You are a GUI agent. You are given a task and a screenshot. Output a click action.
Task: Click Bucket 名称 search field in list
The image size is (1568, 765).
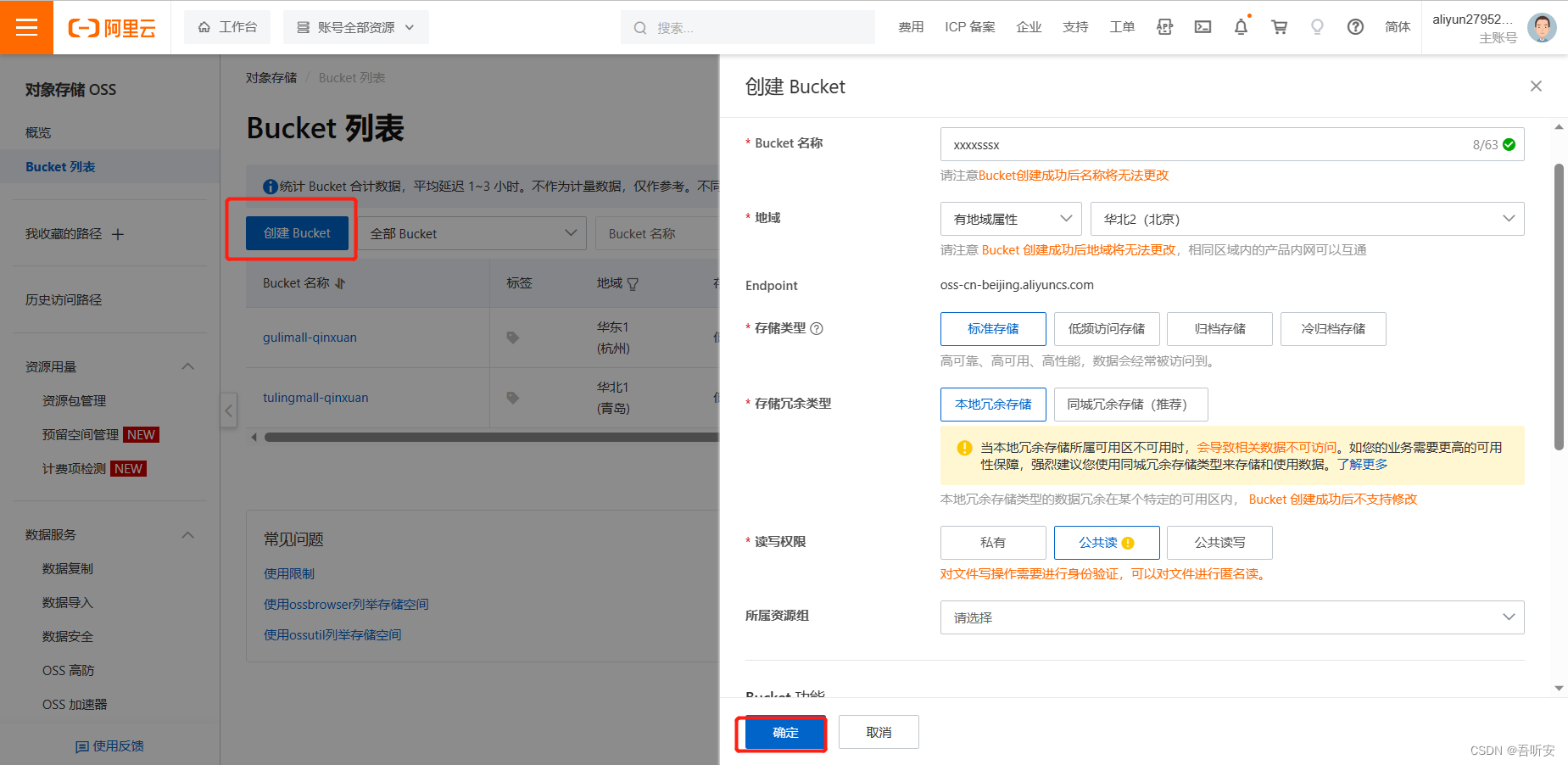pyautogui.click(x=657, y=233)
